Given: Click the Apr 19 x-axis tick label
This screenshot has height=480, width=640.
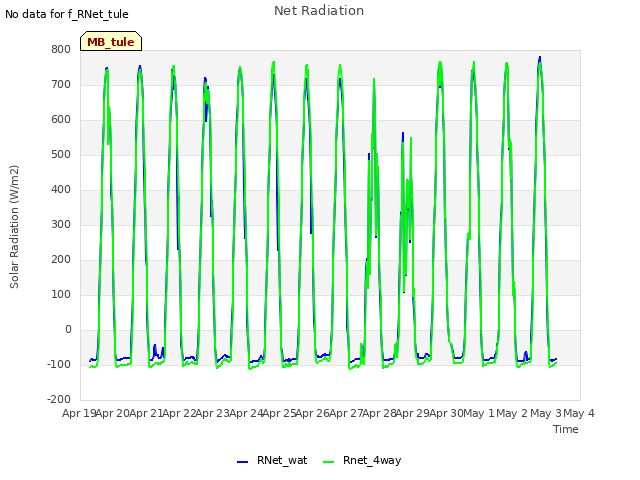Looking at the screenshot, I should pyautogui.click(x=80, y=413).
